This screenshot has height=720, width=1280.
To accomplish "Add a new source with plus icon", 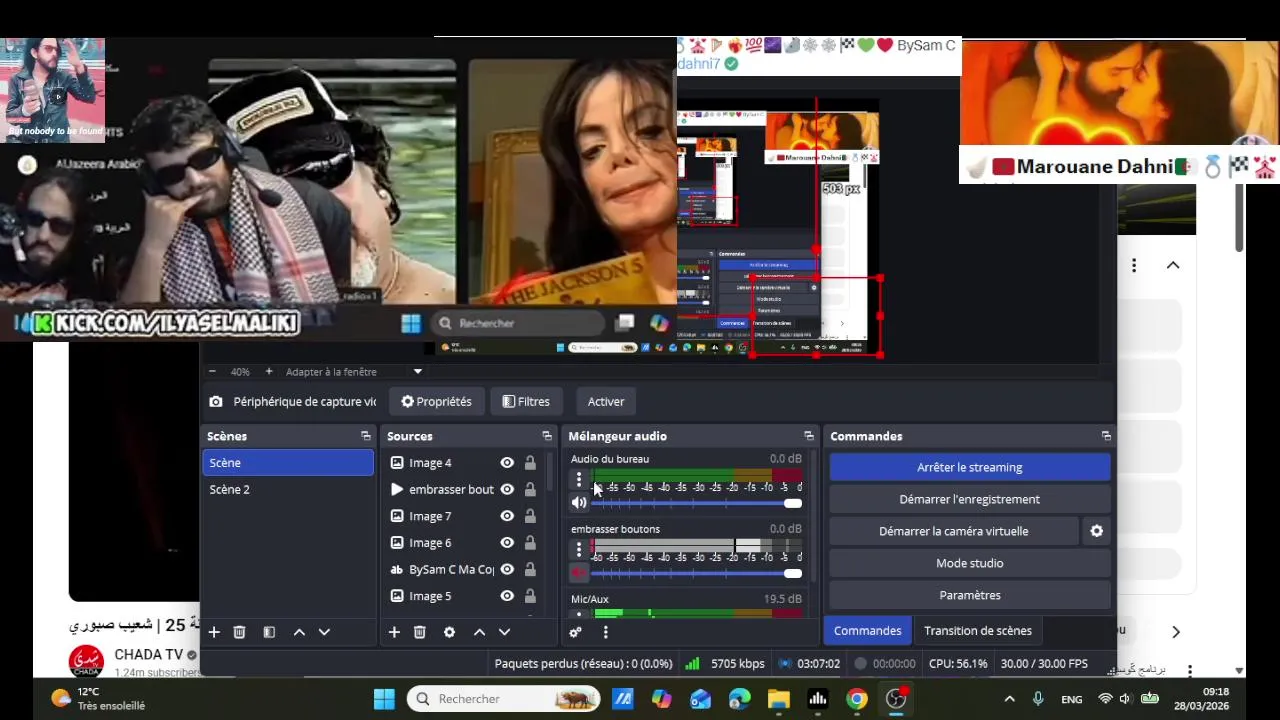I will coord(394,632).
